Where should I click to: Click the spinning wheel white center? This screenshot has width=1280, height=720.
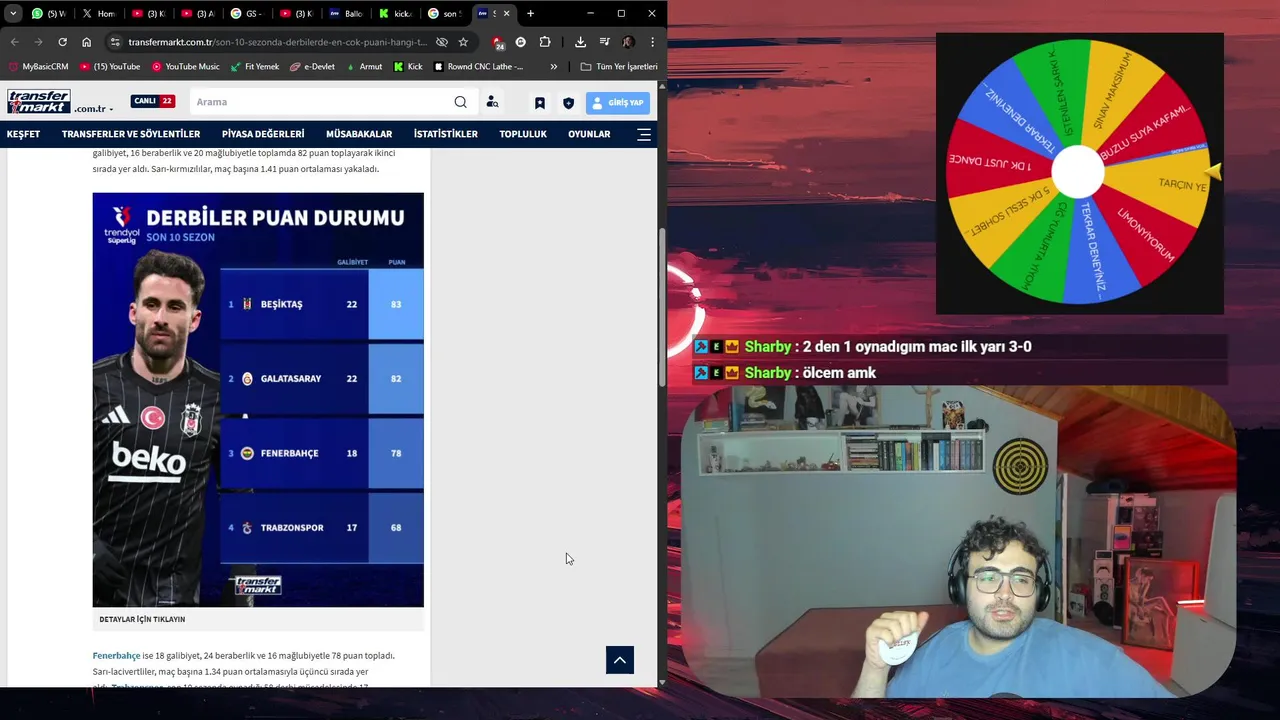point(1079,172)
